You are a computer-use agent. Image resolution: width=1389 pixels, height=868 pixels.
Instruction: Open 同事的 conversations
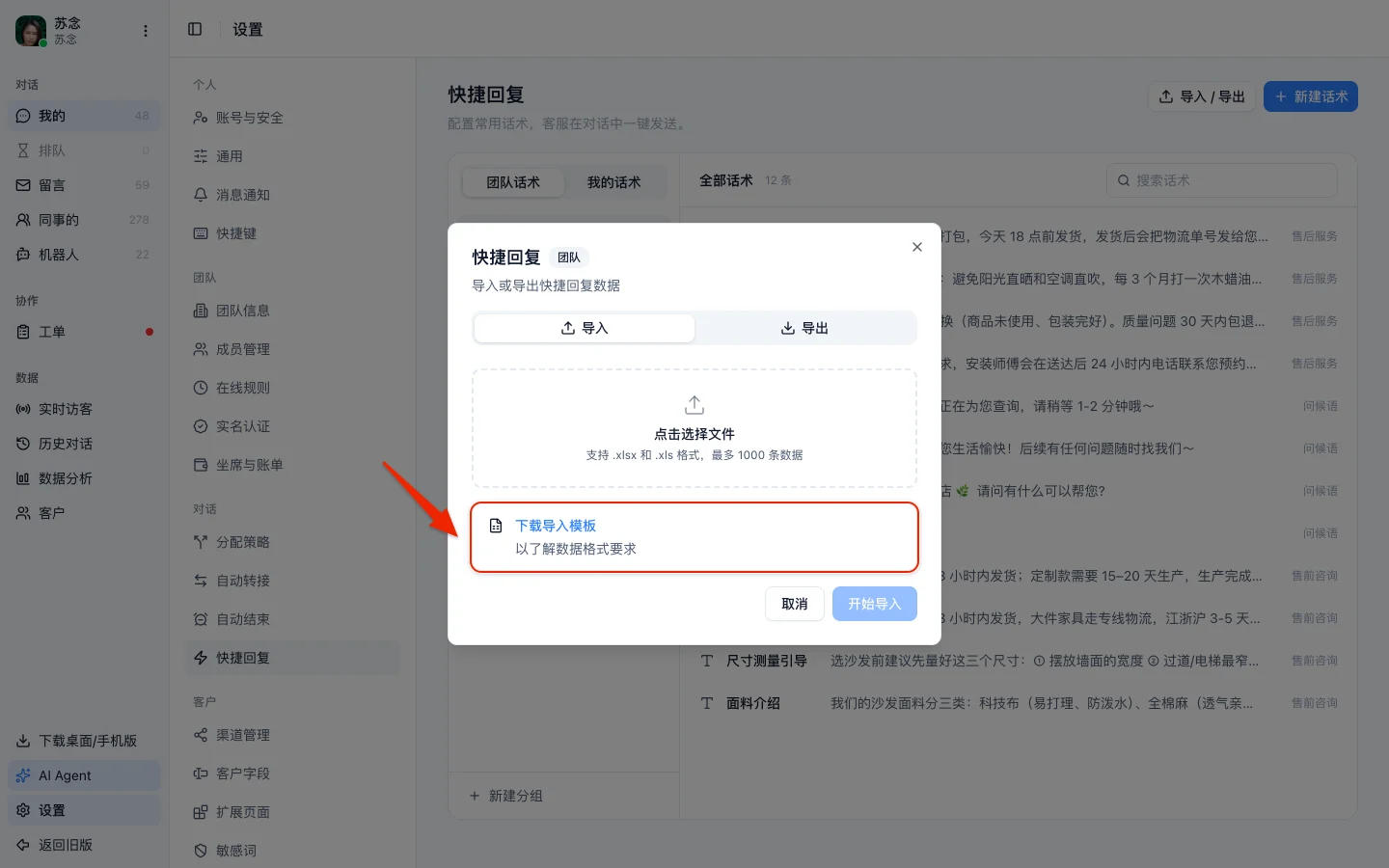tap(84, 220)
